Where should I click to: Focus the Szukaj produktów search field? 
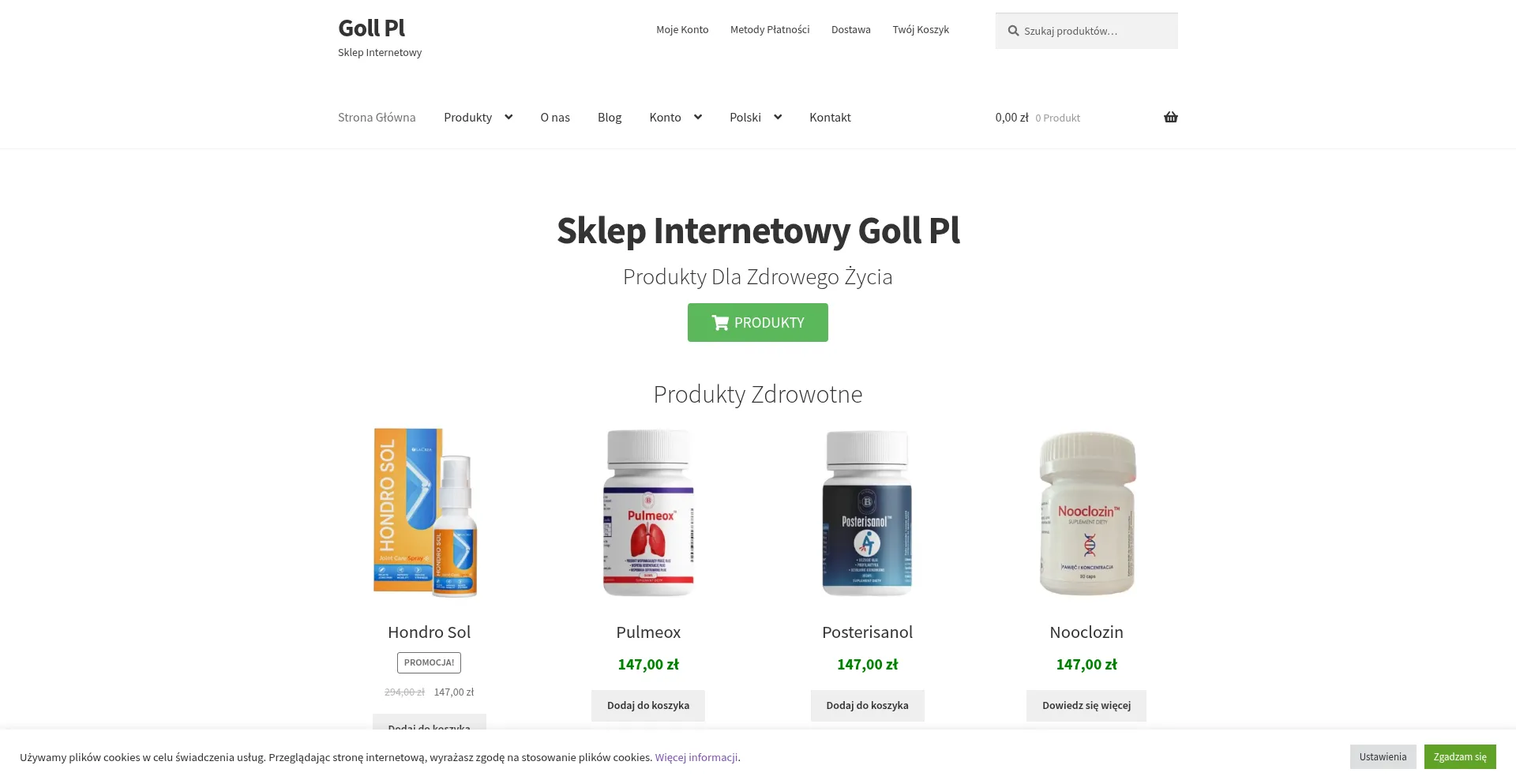(1086, 31)
